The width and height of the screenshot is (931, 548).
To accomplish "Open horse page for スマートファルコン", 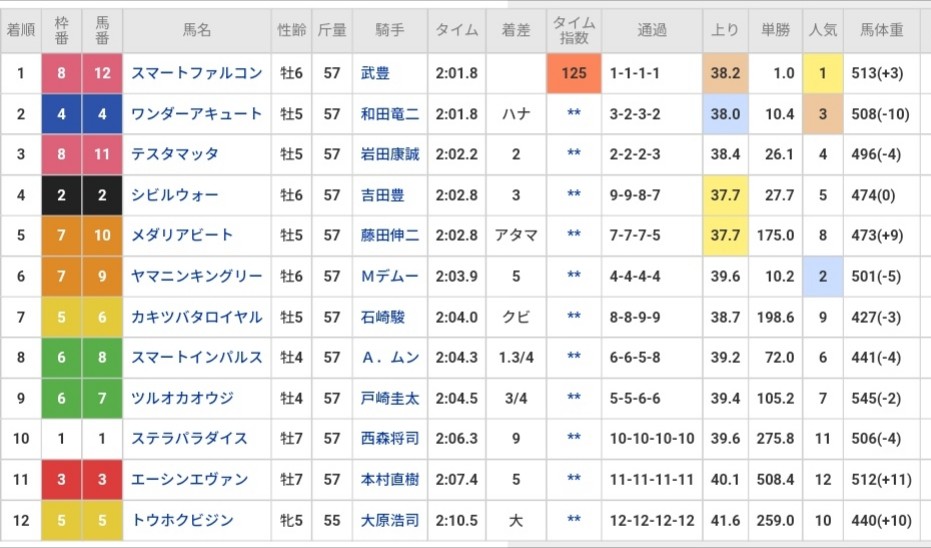I will (x=196, y=73).
